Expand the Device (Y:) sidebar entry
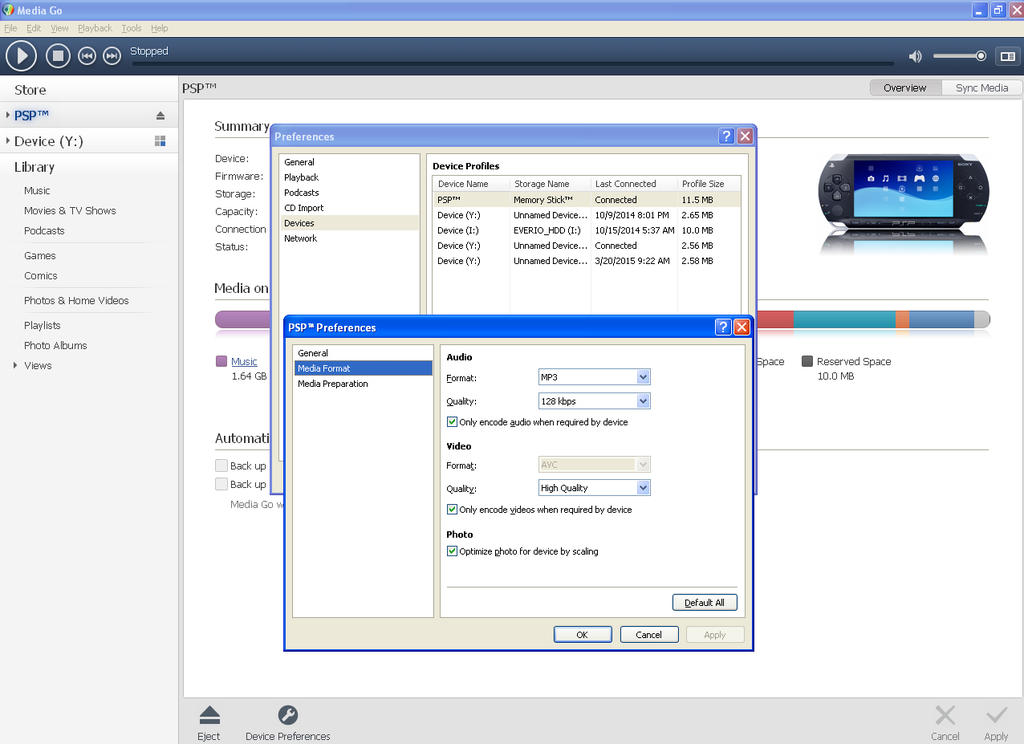The width and height of the screenshot is (1024, 744). click(7, 140)
